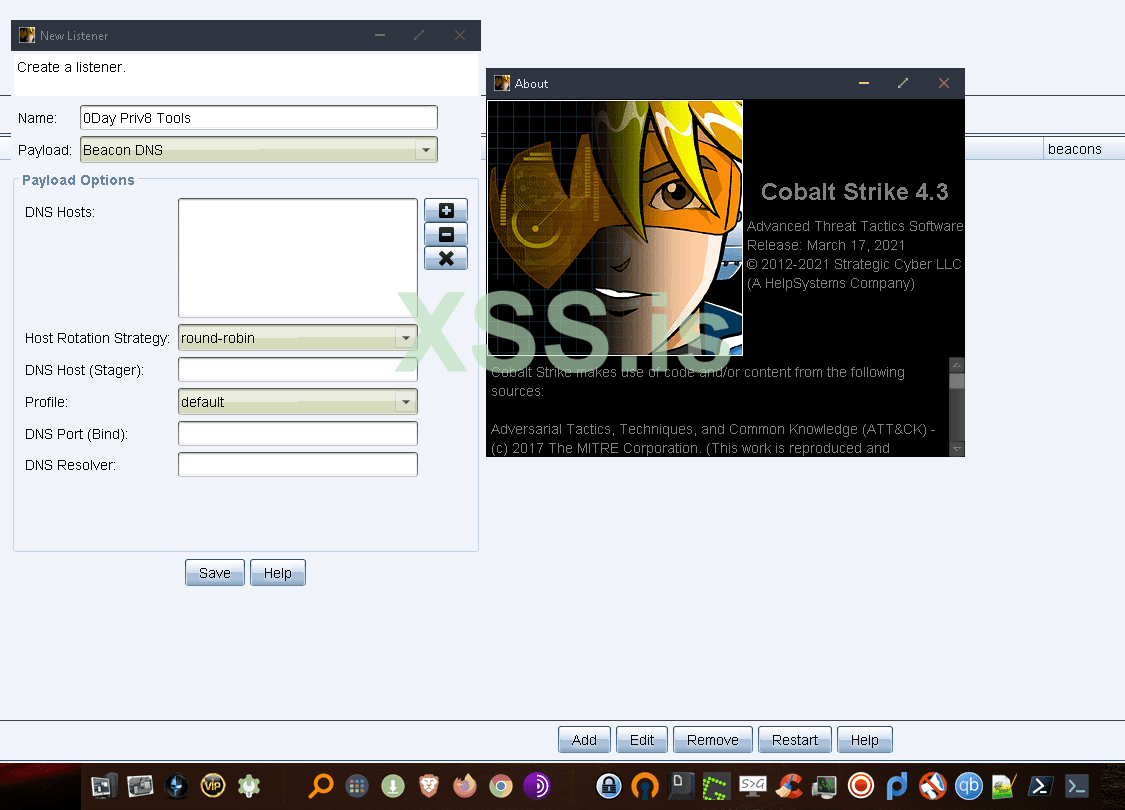The image size is (1125, 810).
Task: Click the X icon to clear DNS hosts
Action: [x=446, y=258]
